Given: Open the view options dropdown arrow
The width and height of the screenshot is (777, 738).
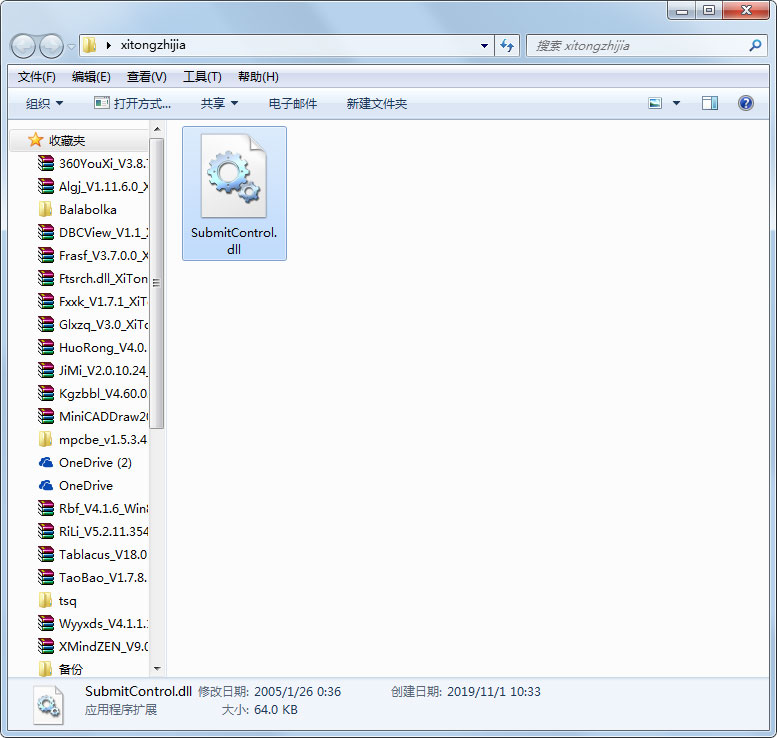Looking at the screenshot, I should (x=676, y=103).
